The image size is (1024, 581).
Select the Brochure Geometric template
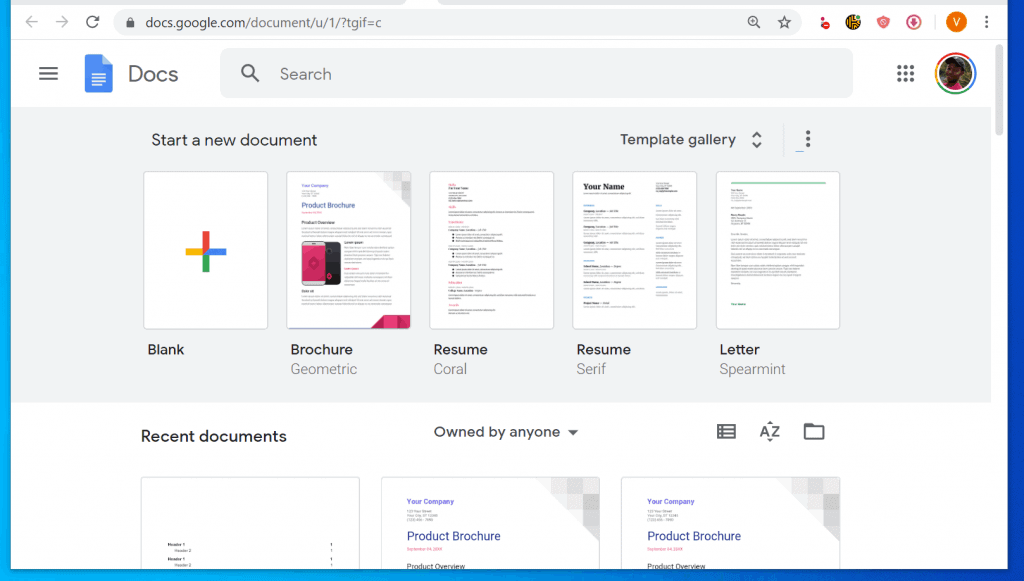[x=348, y=250]
